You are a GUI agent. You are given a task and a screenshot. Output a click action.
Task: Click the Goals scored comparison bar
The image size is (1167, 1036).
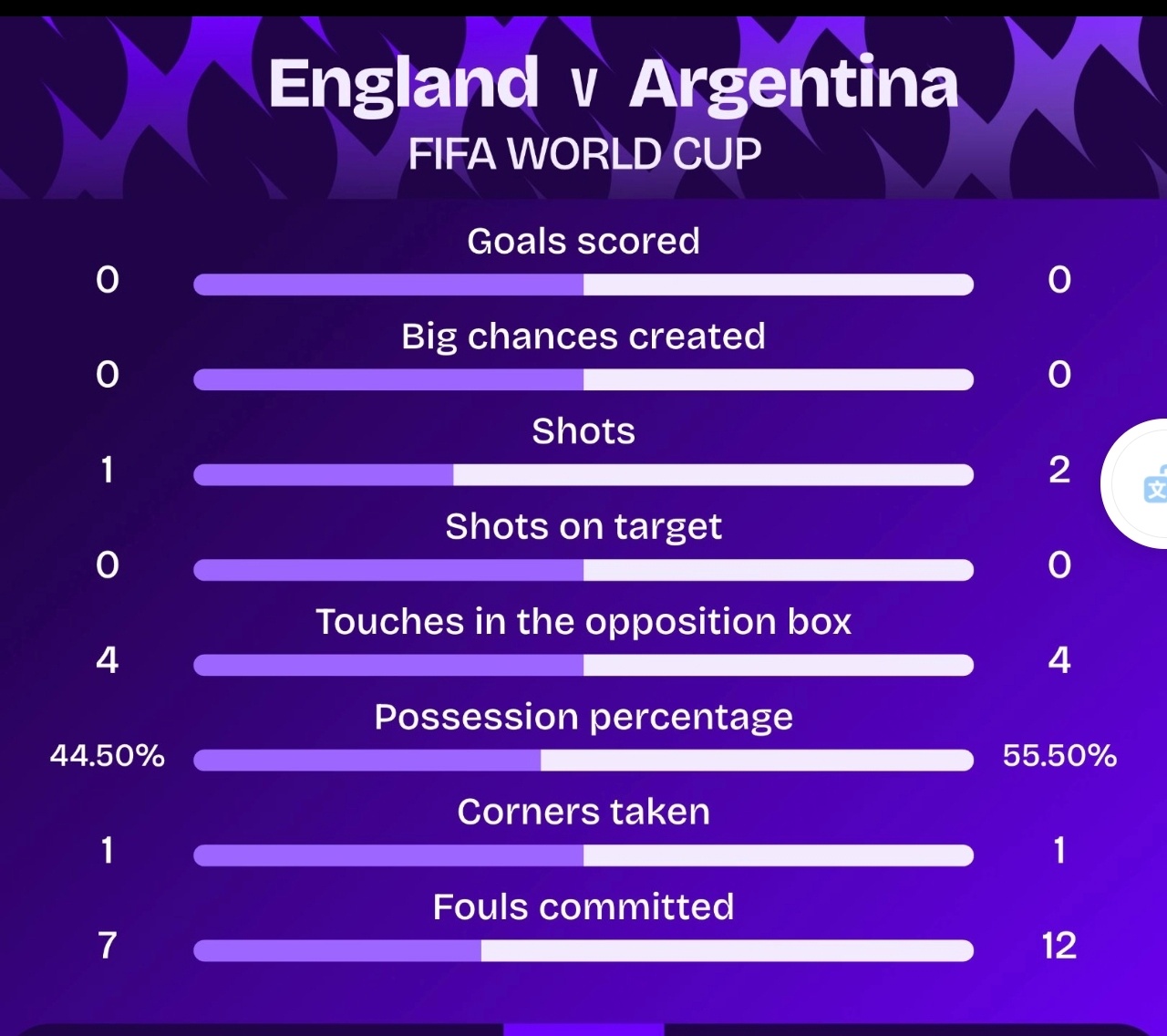pos(583,285)
